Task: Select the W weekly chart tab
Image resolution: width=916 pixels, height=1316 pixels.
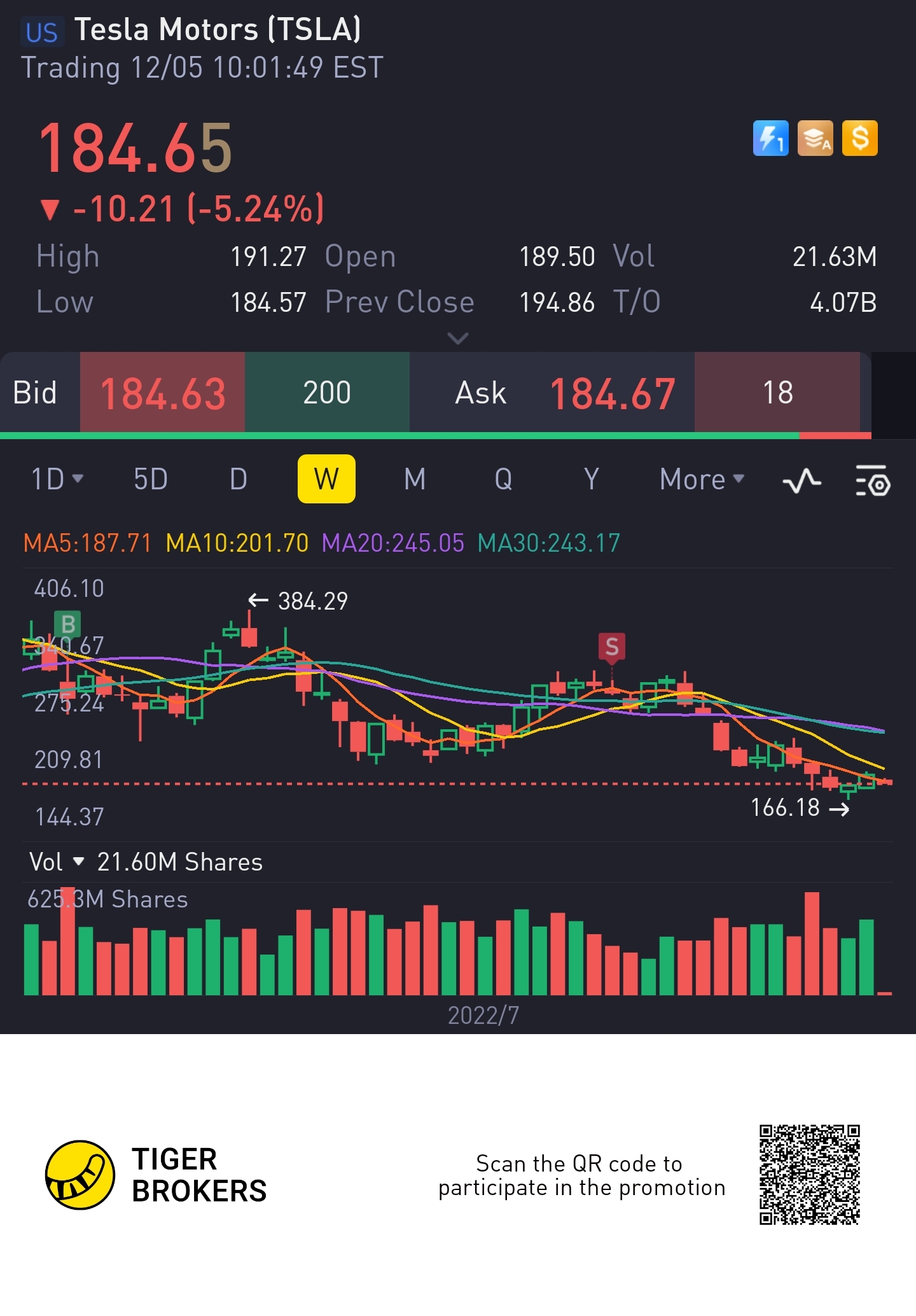Action: pyautogui.click(x=326, y=479)
